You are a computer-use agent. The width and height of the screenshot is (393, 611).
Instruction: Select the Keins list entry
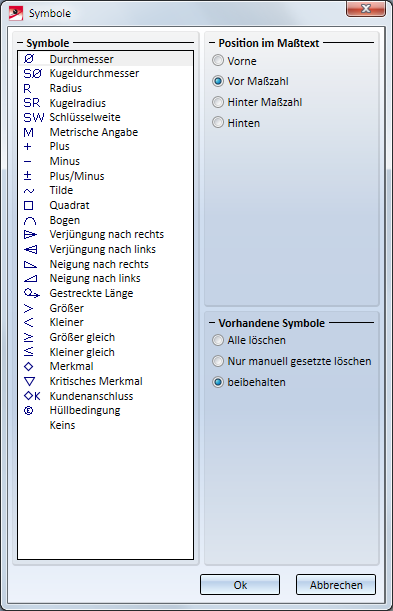[105, 425]
